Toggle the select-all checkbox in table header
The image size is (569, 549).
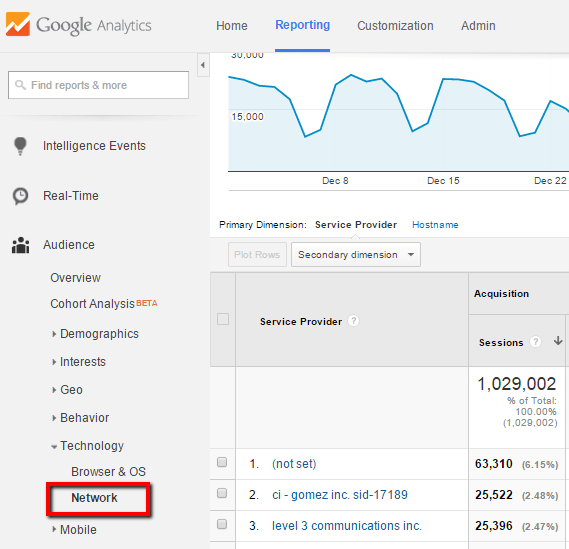tap(223, 319)
